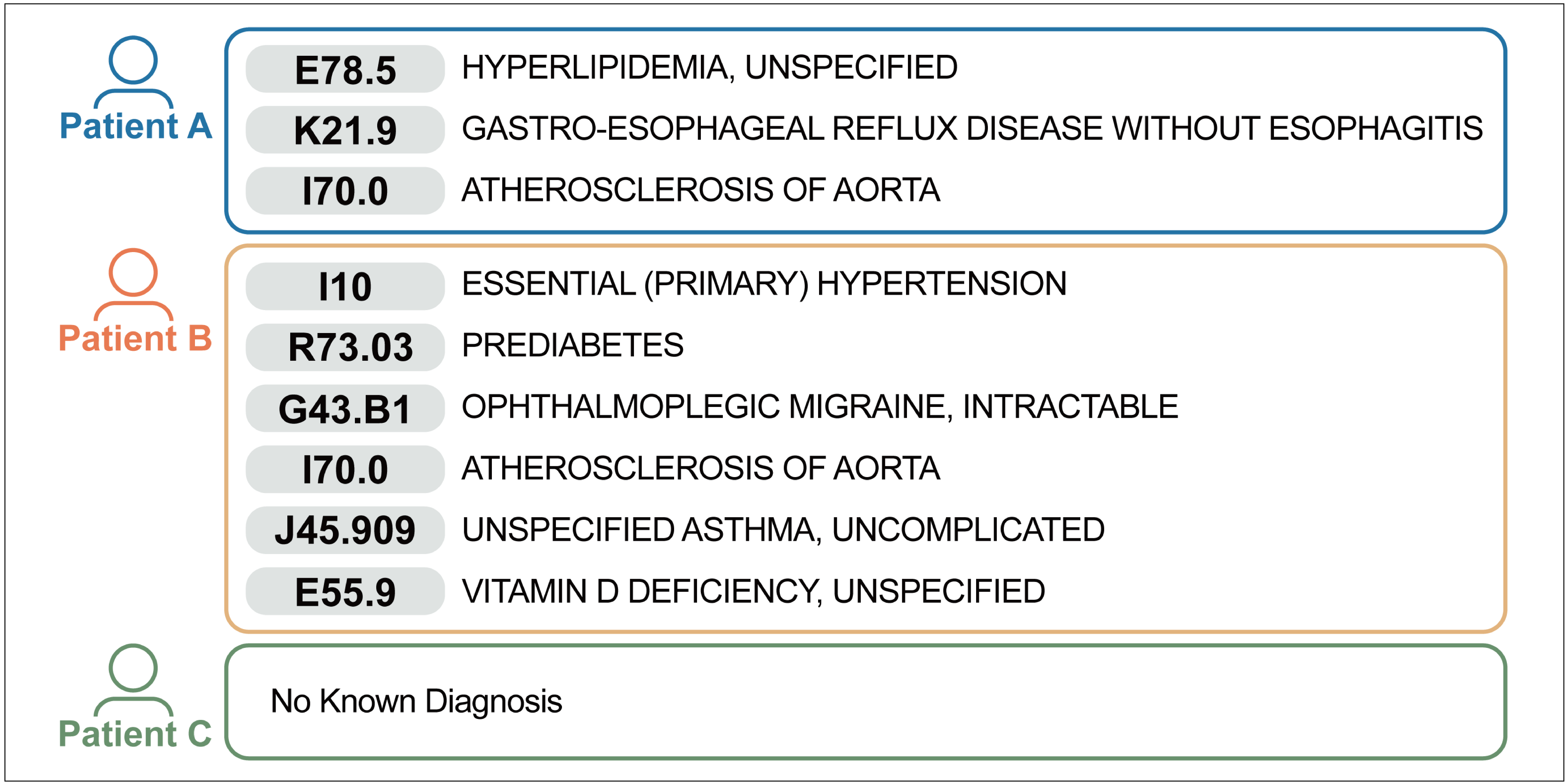Click Patient A's I70.0 code badge
The height and width of the screenshot is (783, 1568).
(x=345, y=191)
